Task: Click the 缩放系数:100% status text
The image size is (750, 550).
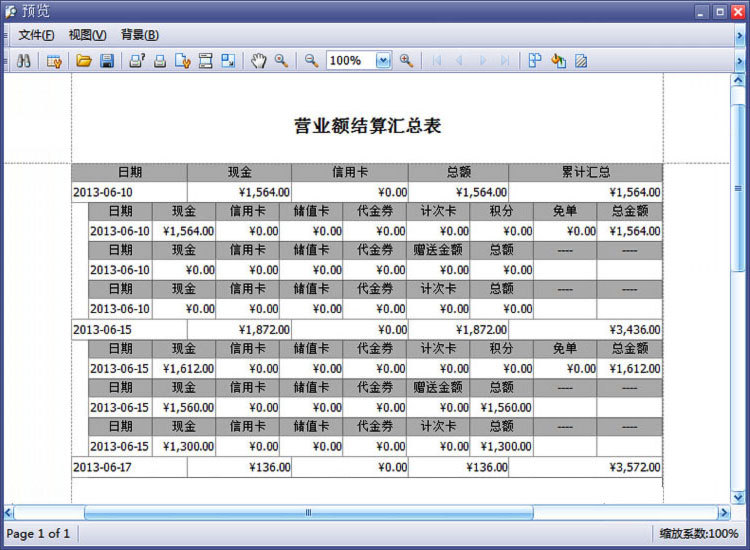Action: 699,534
